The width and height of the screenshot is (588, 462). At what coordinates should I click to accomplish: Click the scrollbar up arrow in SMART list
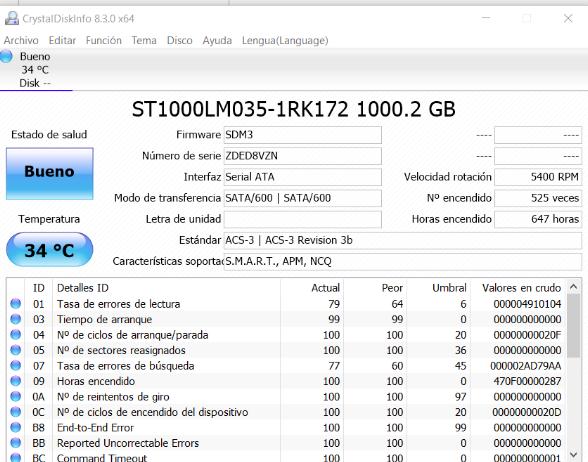pos(573,287)
